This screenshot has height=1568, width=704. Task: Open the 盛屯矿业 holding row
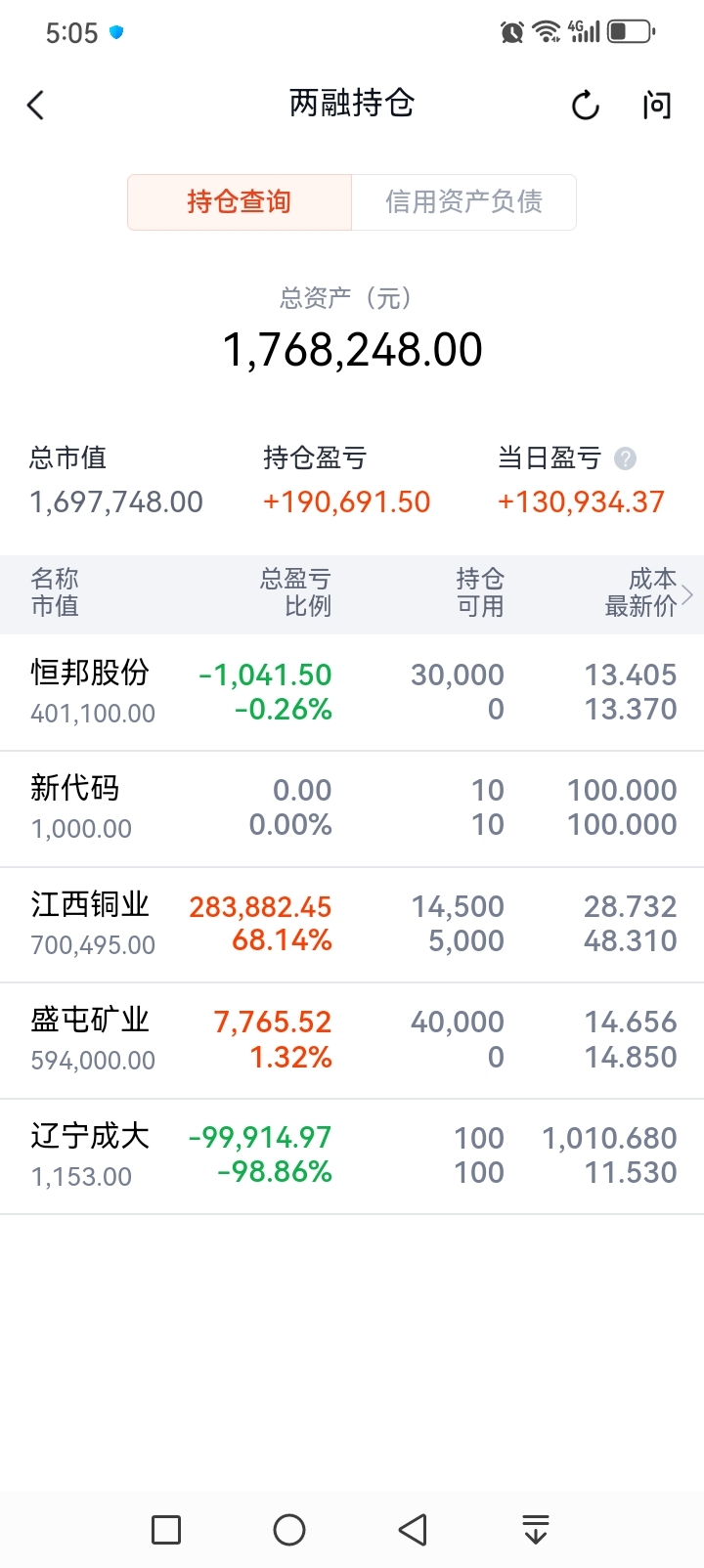352,1039
